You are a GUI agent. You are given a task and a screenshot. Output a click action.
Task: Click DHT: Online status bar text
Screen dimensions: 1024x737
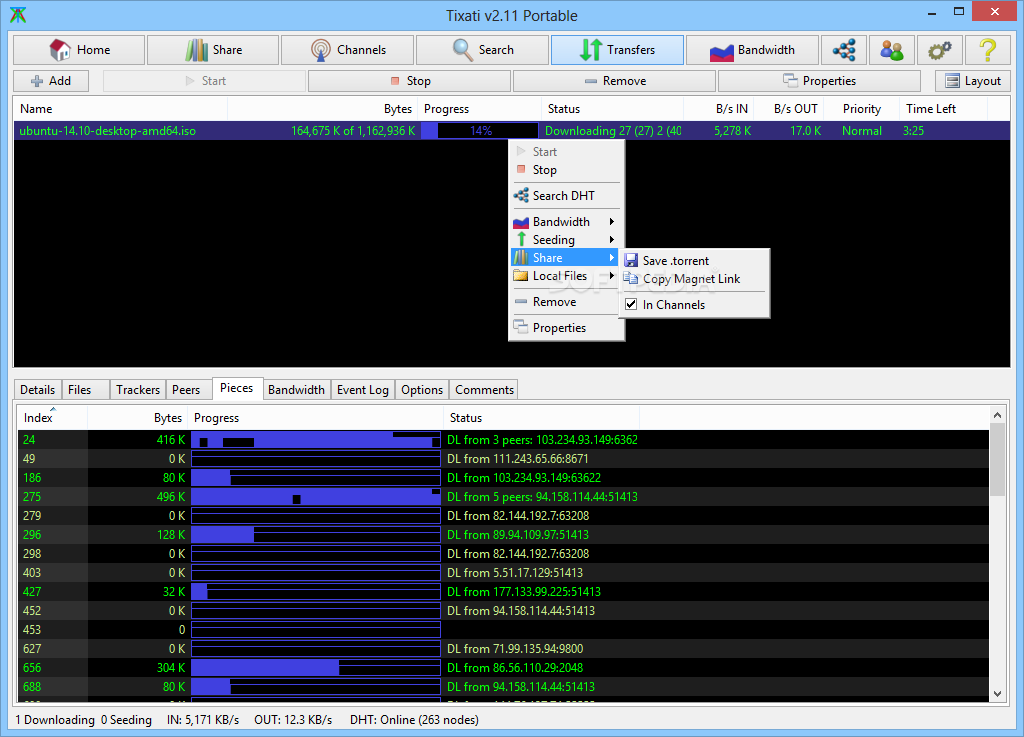(x=414, y=719)
